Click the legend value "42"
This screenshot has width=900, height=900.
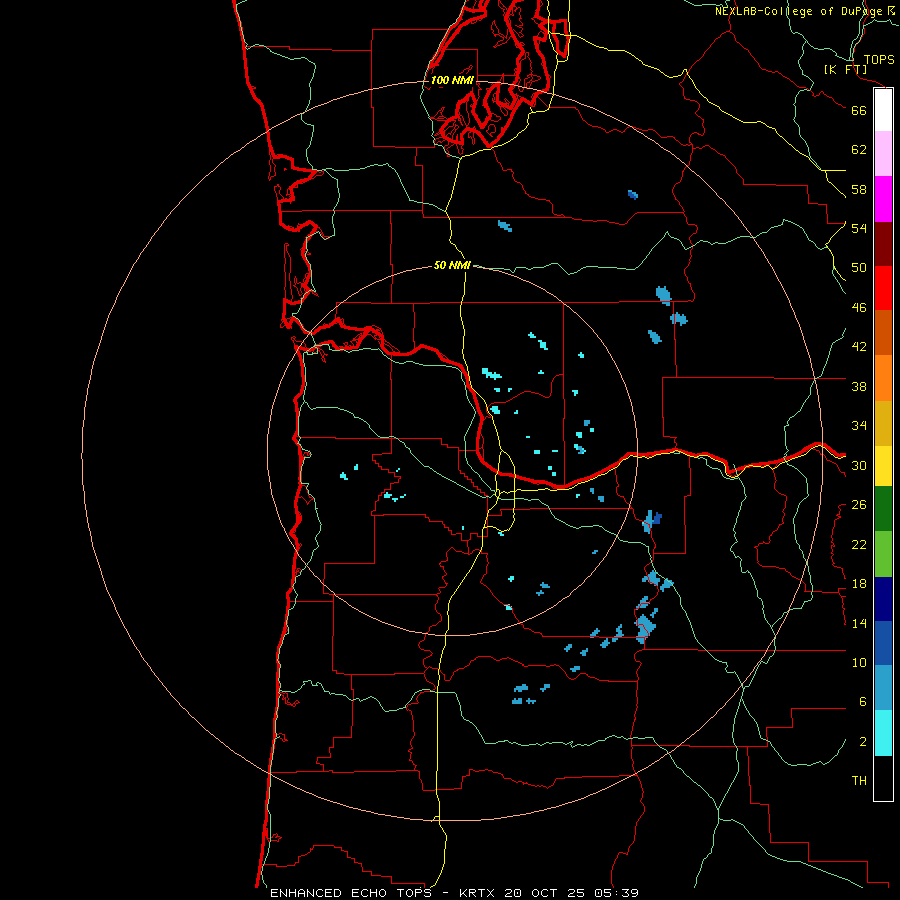(x=859, y=347)
